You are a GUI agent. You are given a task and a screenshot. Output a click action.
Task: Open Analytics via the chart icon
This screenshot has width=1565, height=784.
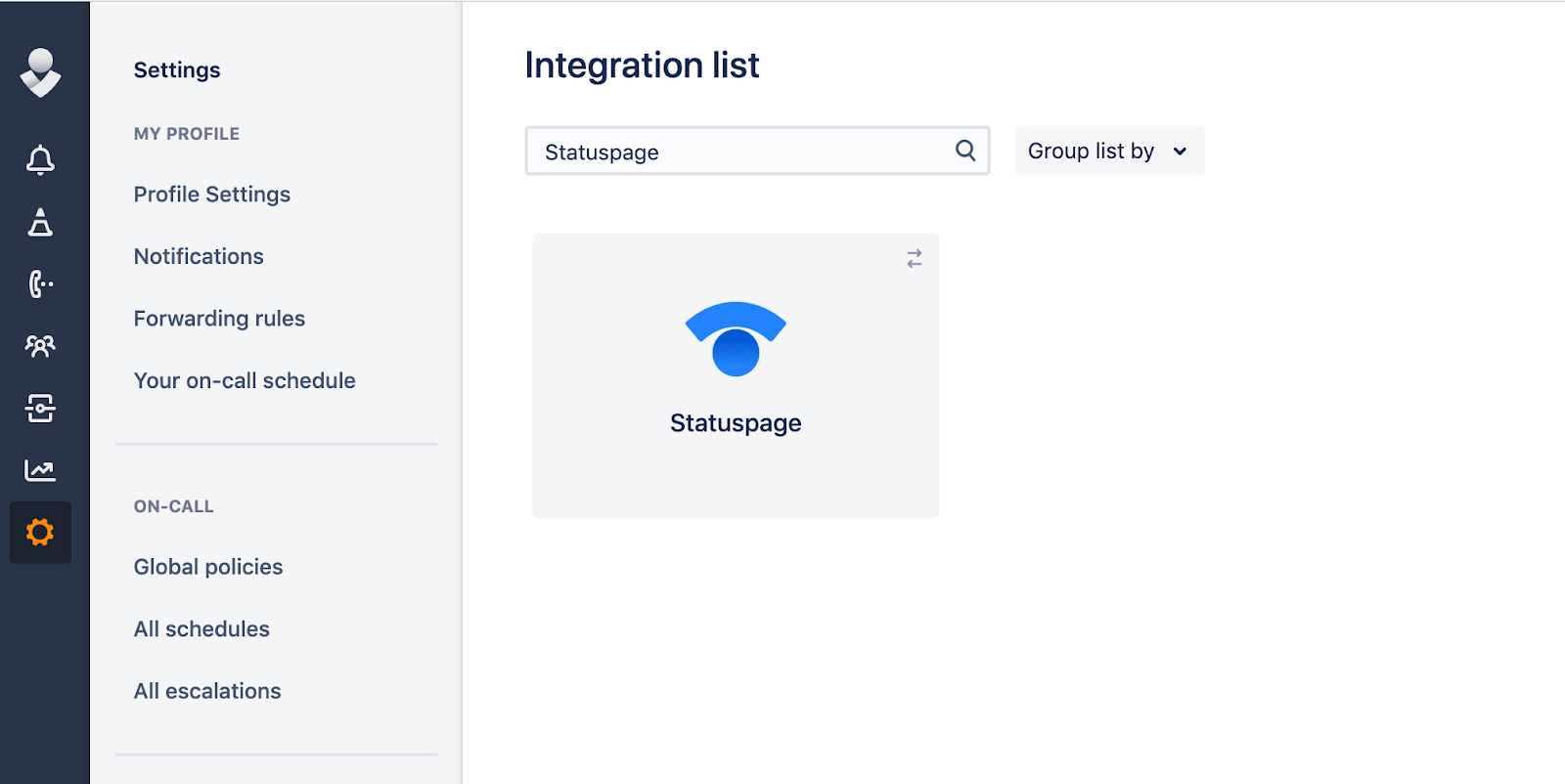pos(40,470)
